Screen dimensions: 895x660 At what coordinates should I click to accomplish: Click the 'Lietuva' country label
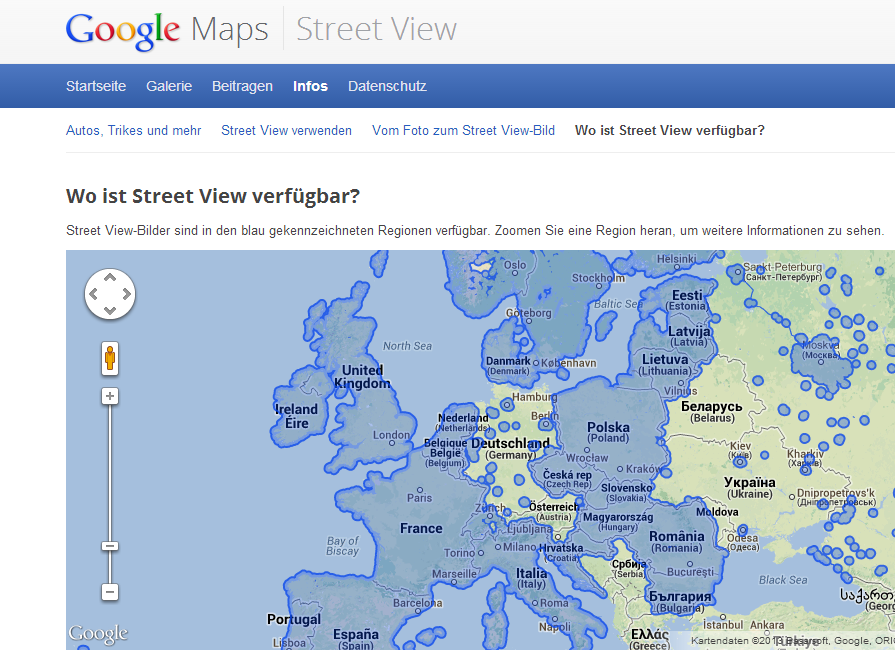[665, 360]
